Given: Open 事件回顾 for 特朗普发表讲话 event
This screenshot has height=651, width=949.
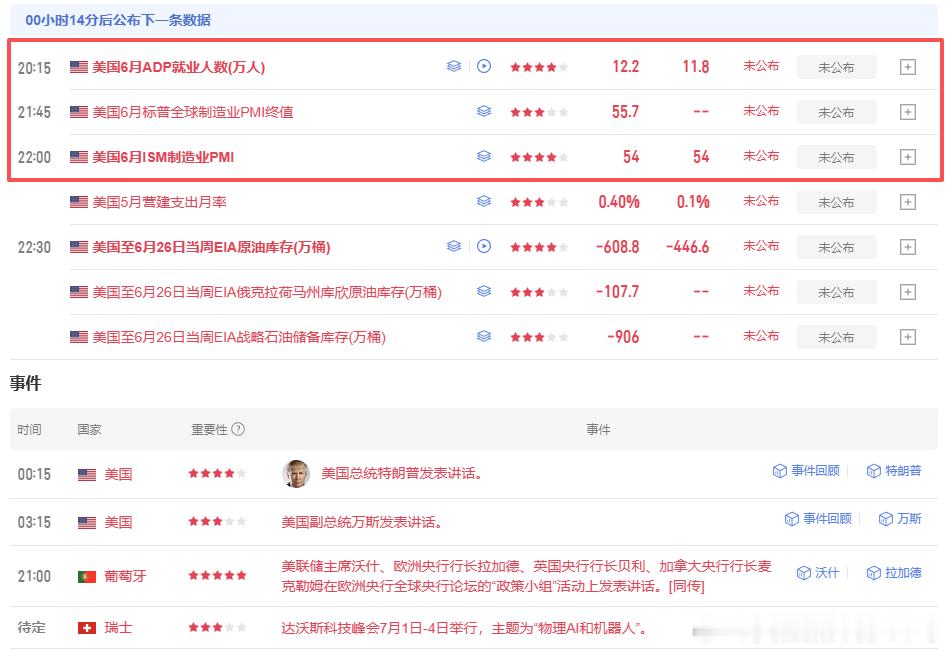Looking at the screenshot, I should click(806, 471).
